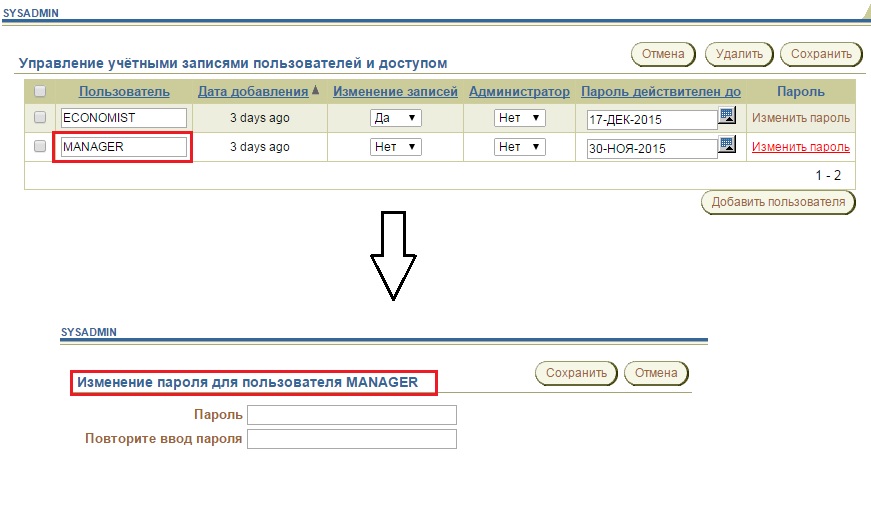Screen dimensions: 871x511
Task: Click the Удалить button
Action: pos(739,54)
